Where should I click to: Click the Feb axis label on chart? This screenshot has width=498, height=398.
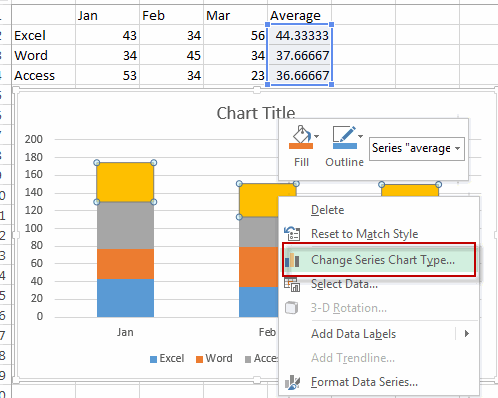pos(267,332)
